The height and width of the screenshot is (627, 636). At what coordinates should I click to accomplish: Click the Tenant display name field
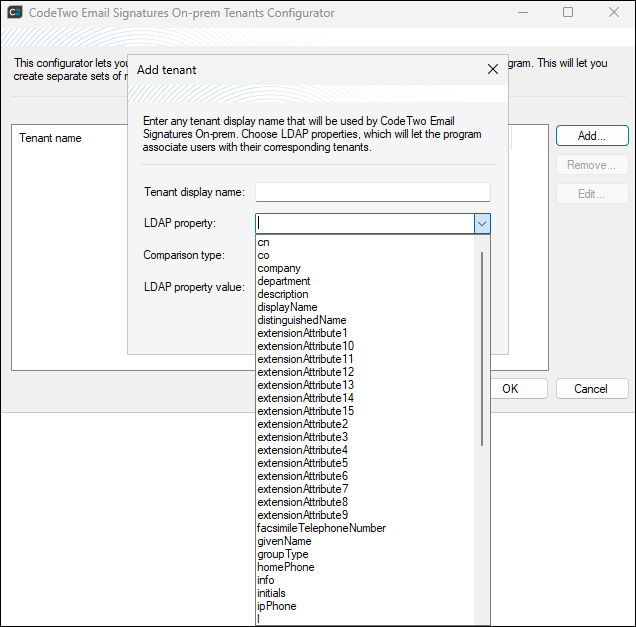click(x=373, y=192)
